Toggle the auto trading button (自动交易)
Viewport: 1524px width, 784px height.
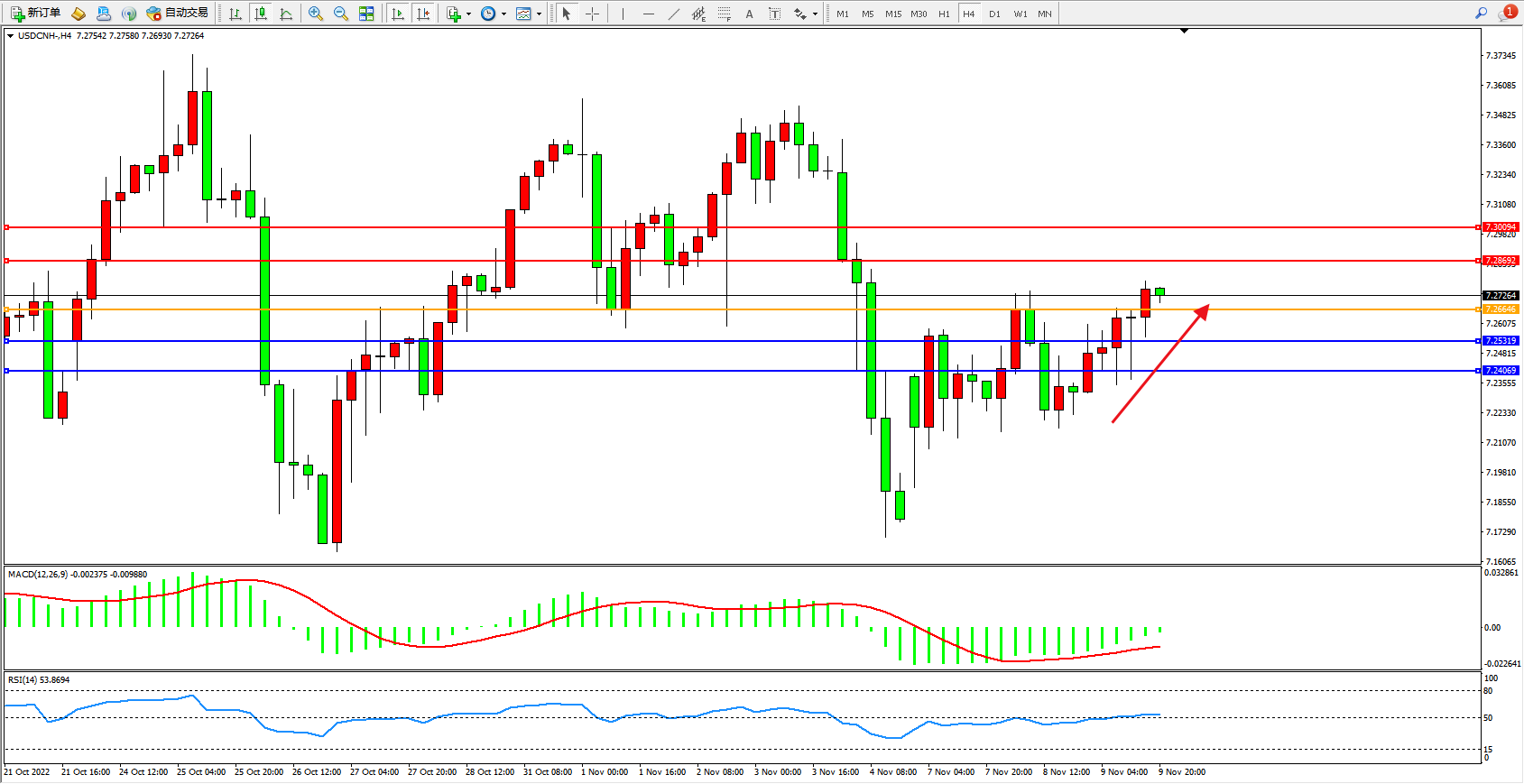coord(178,13)
